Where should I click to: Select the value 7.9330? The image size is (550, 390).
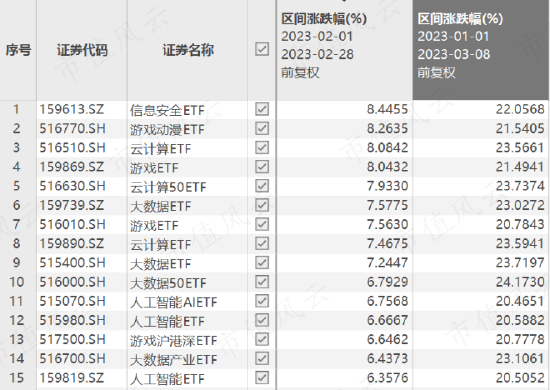388,186
